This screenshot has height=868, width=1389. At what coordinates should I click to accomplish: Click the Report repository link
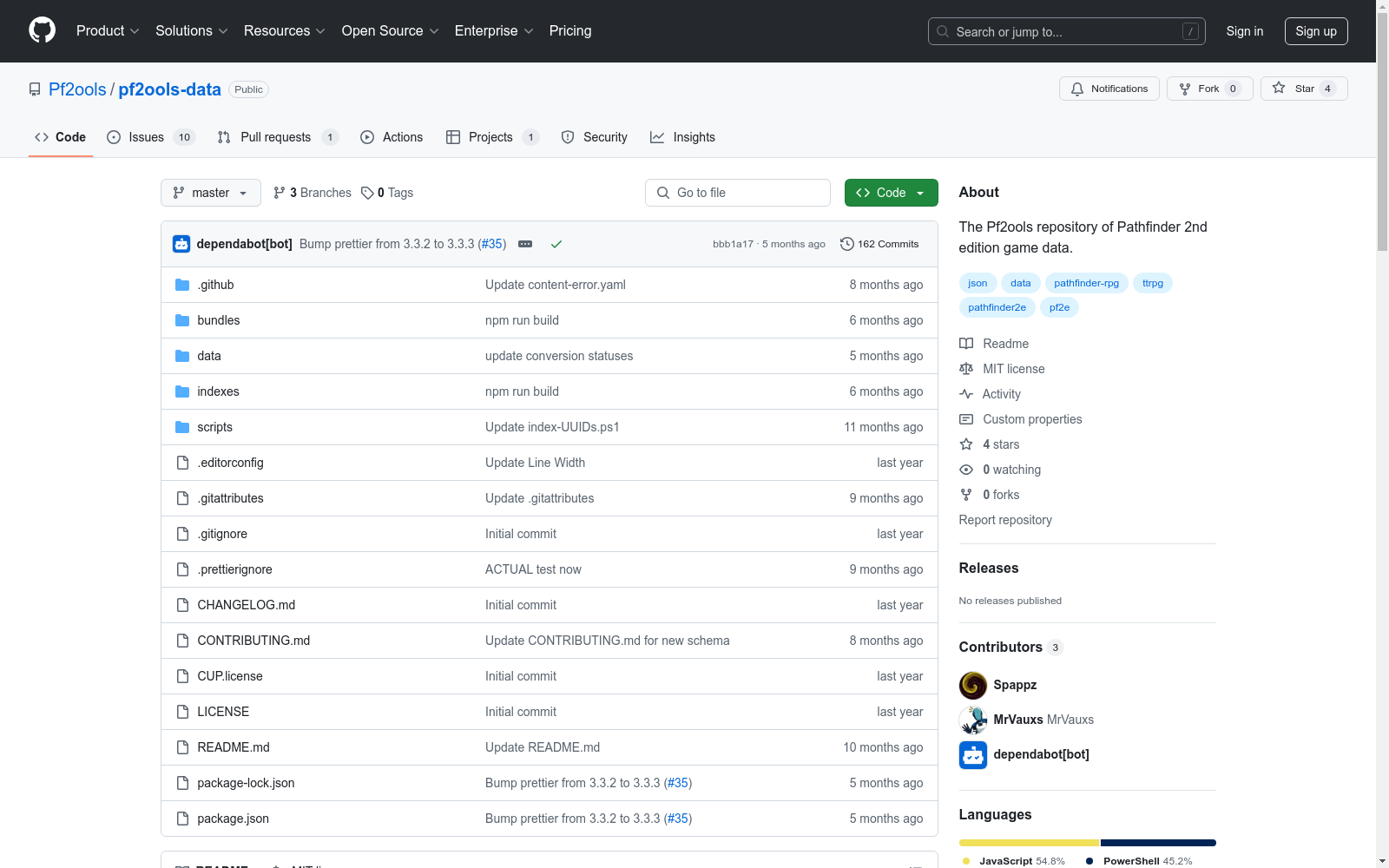(x=1005, y=520)
